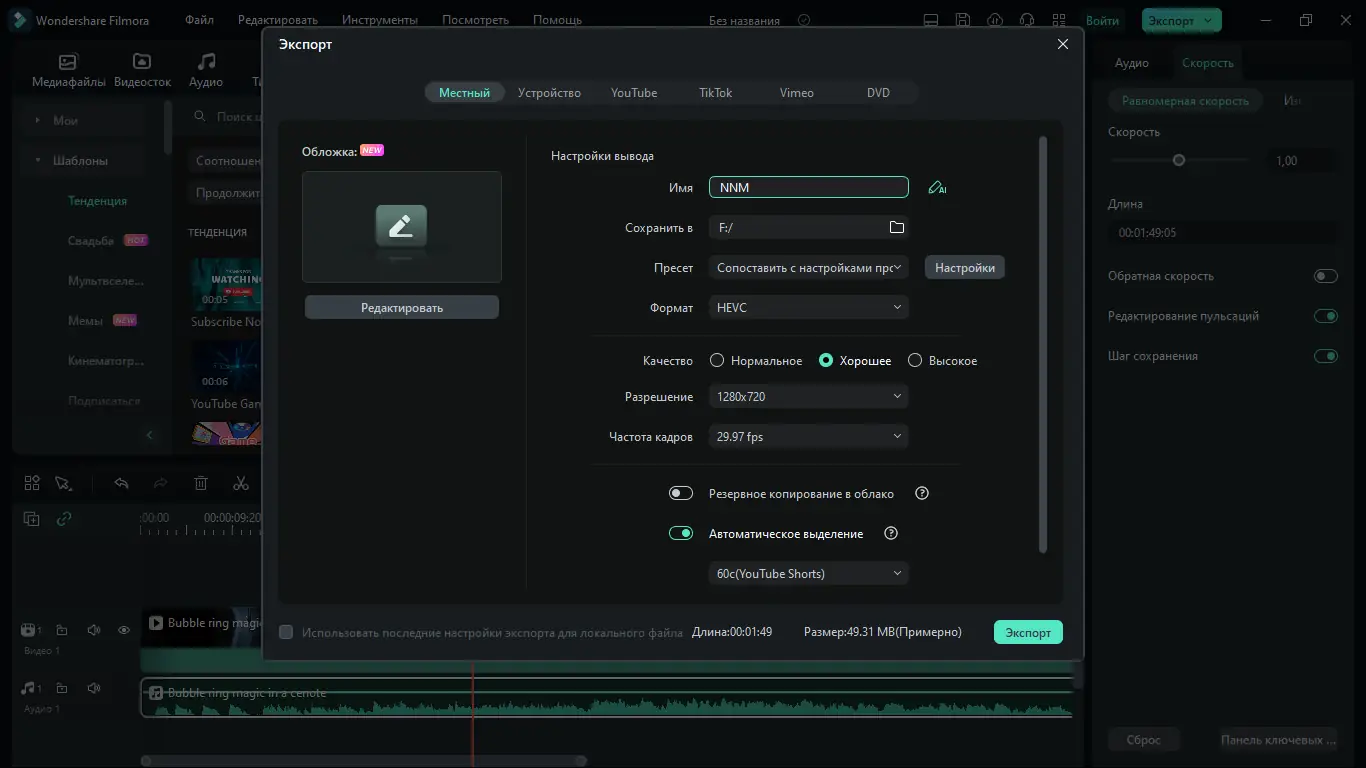Viewport: 1366px width, 768px height.
Task: Click the trash delete icon in timeline
Action: tap(201, 483)
